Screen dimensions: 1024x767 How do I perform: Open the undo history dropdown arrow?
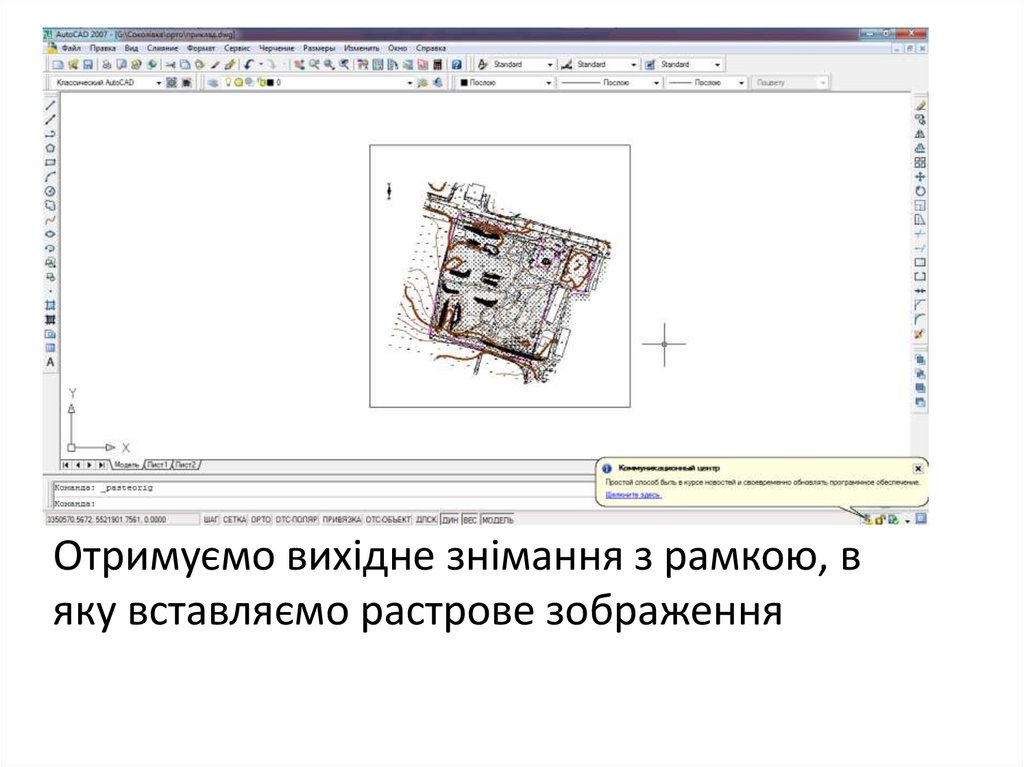tap(261, 65)
